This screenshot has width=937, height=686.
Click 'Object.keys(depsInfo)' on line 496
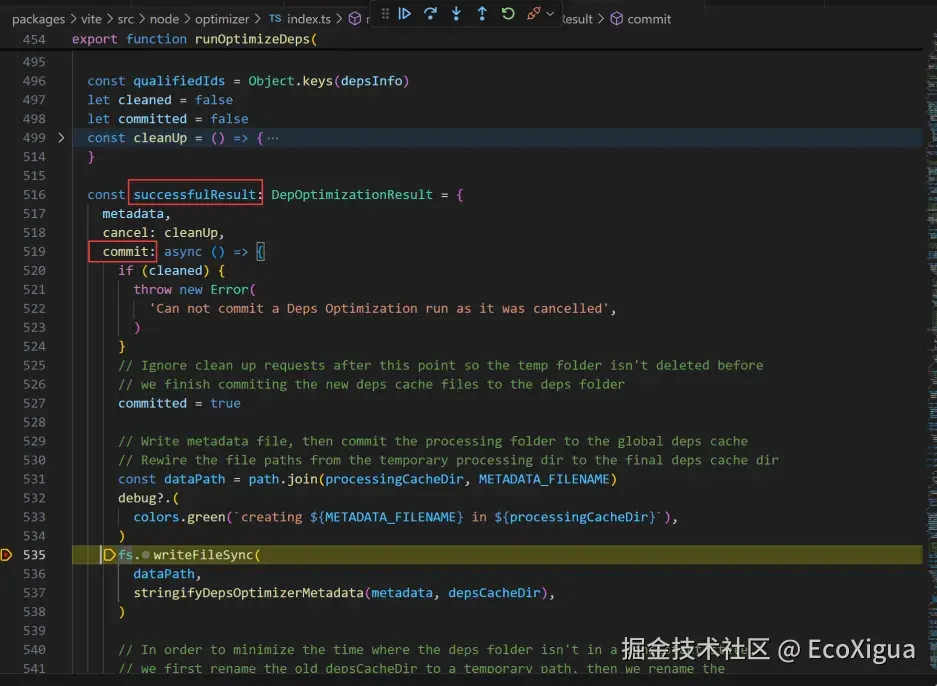(329, 81)
